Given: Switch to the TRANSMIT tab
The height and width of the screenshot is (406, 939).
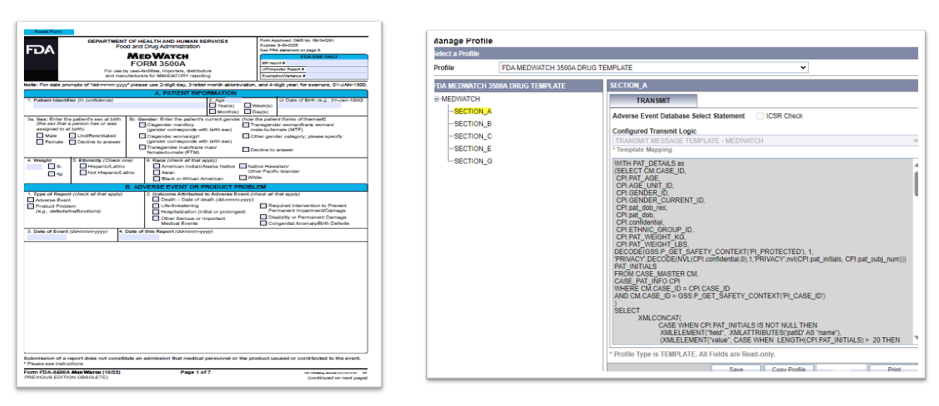Looking at the screenshot, I should pos(653,101).
